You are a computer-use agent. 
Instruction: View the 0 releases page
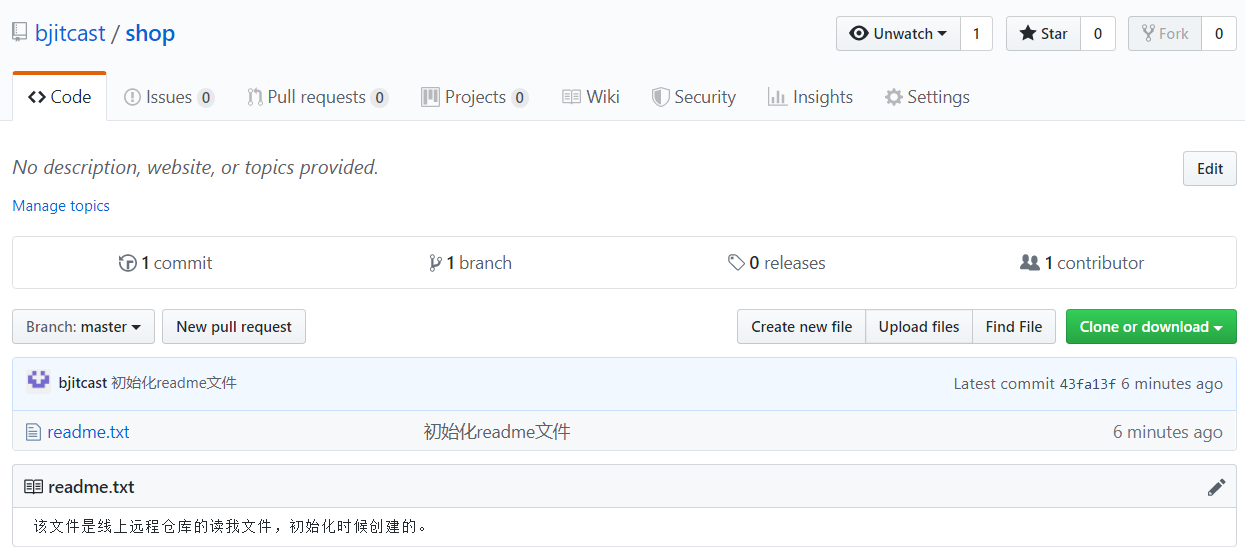click(x=777, y=263)
